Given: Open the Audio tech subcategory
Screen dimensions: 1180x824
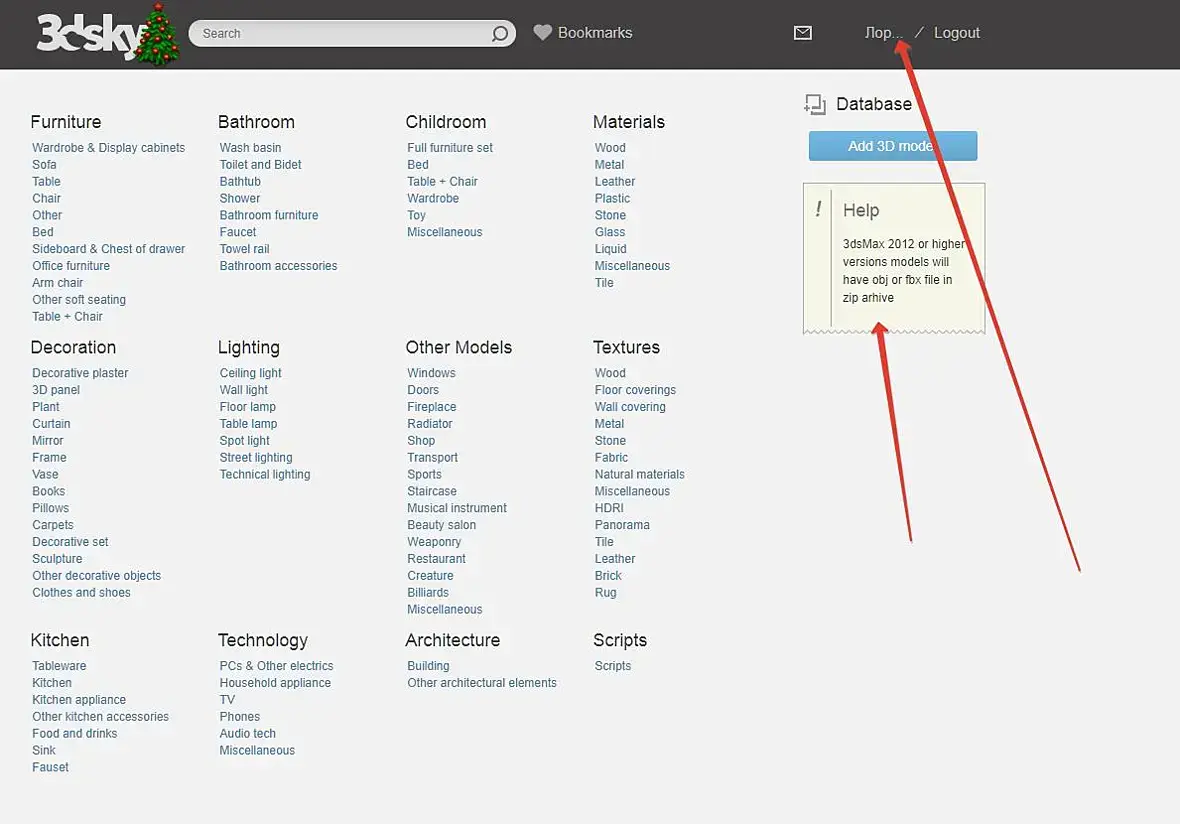Looking at the screenshot, I should point(248,734).
